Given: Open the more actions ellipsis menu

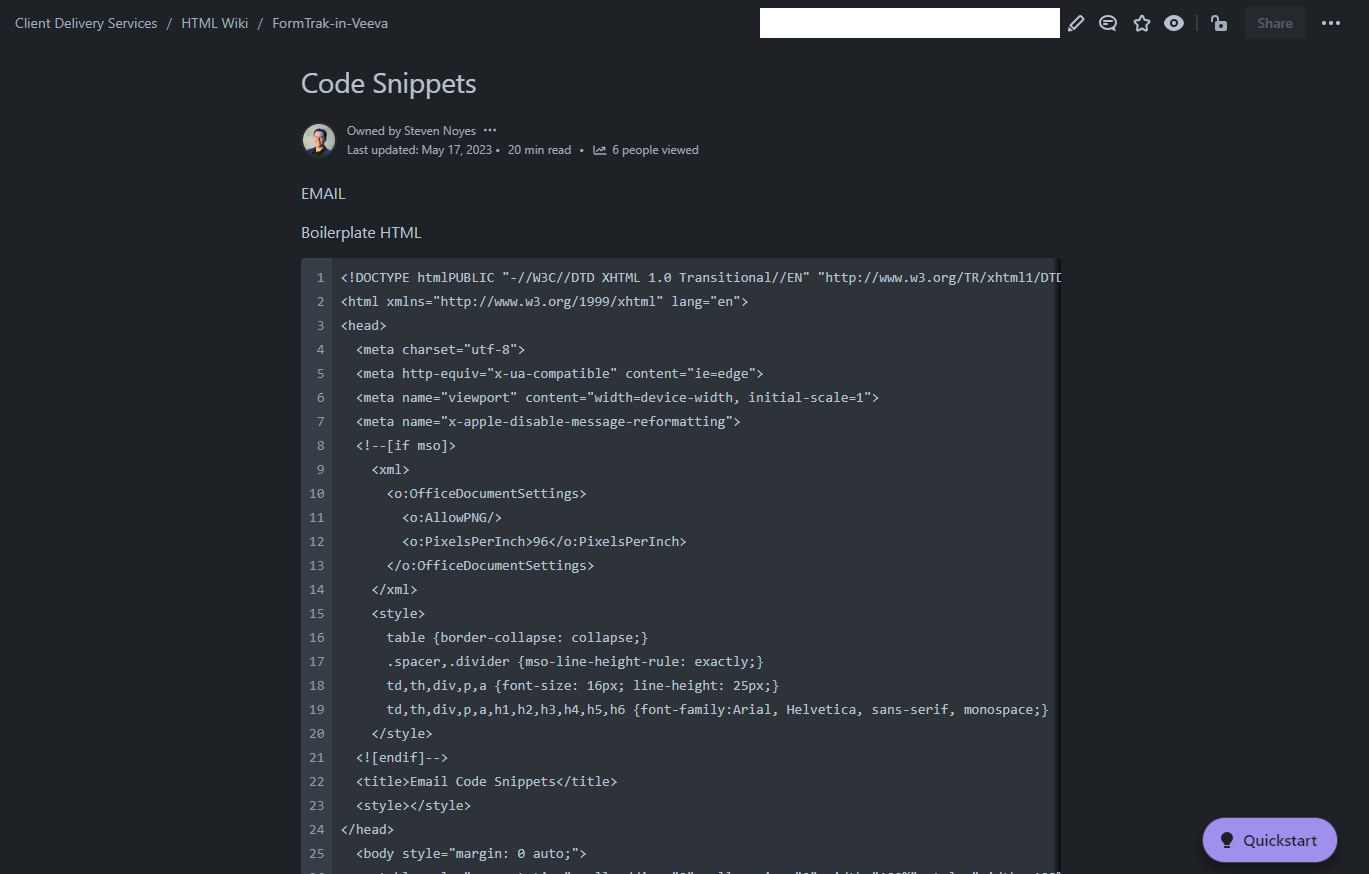Looking at the screenshot, I should click(x=1331, y=23).
